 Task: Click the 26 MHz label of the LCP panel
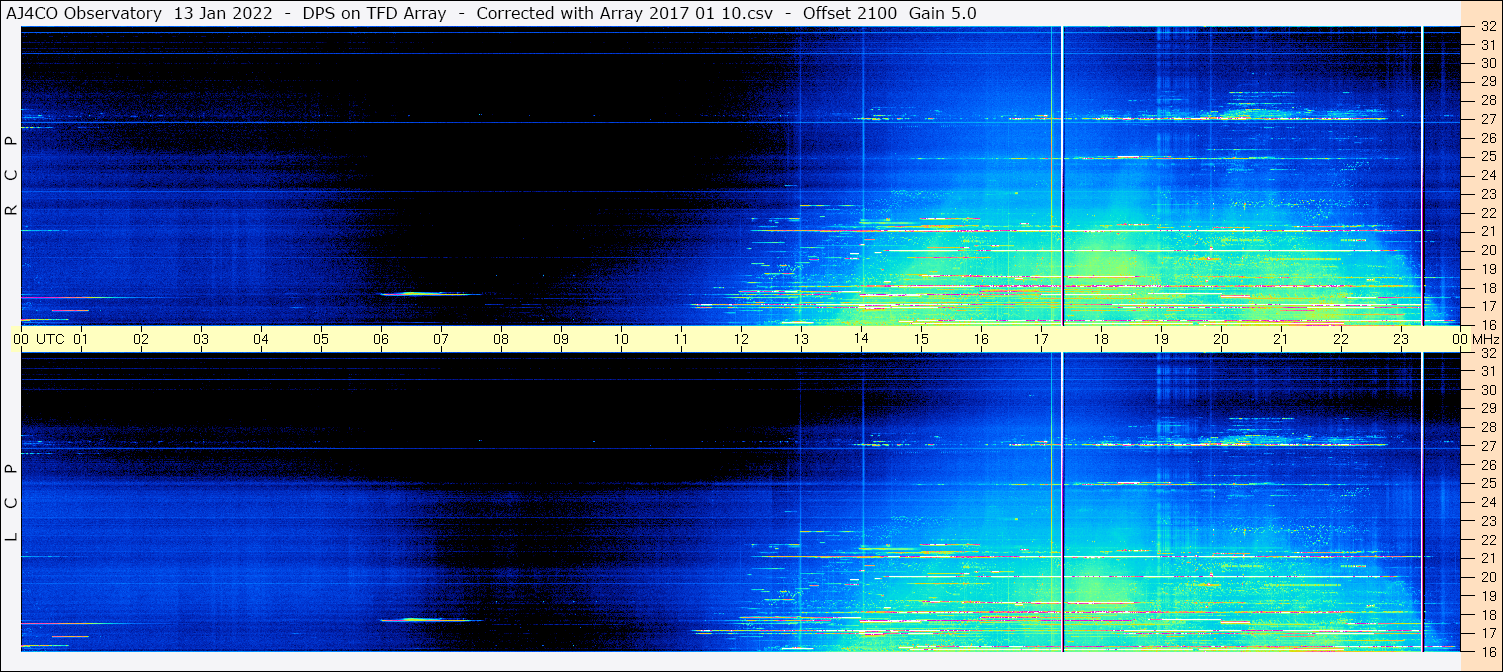(x=1487, y=464)
